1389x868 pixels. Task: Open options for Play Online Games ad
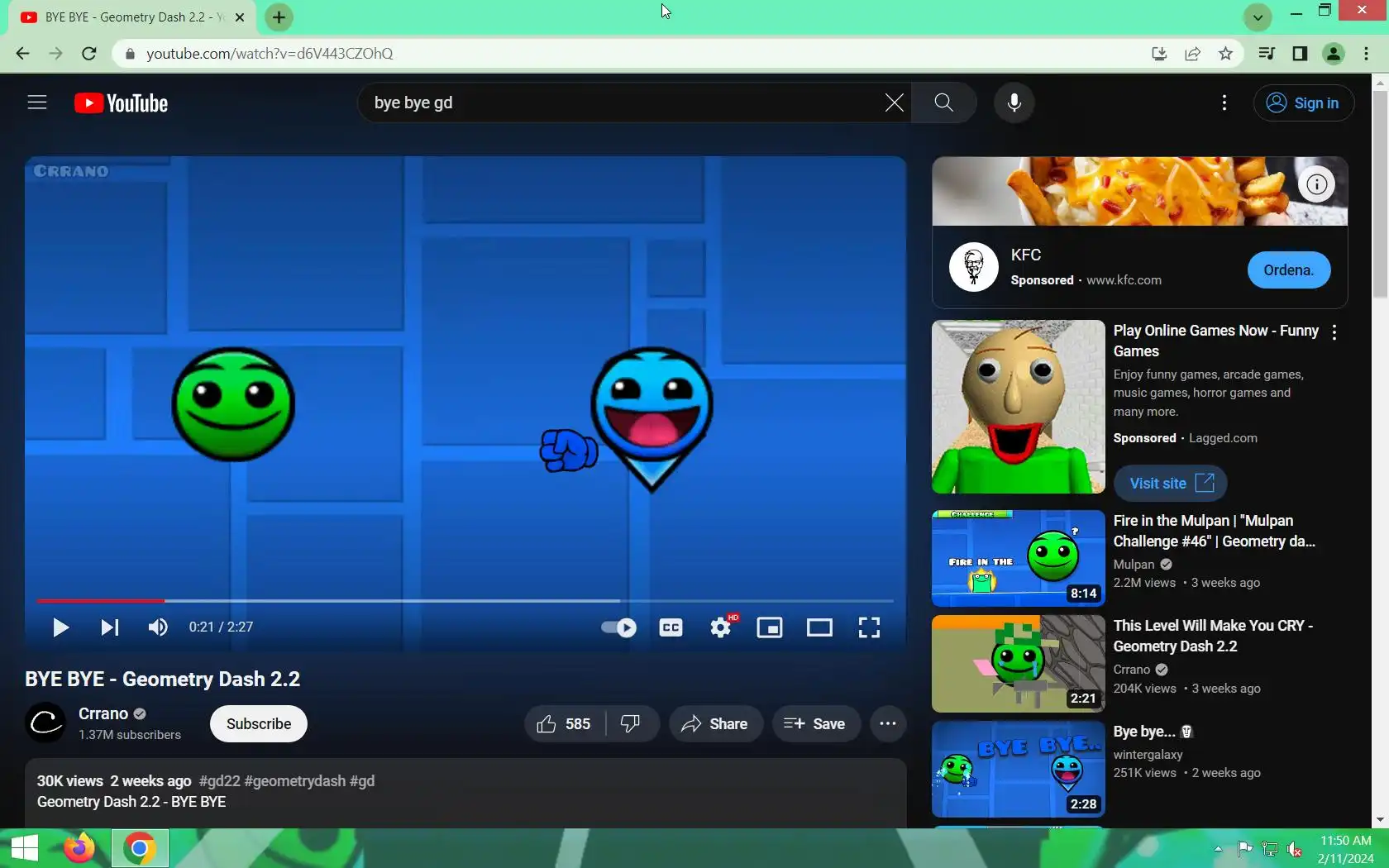tap(1334, 332)
